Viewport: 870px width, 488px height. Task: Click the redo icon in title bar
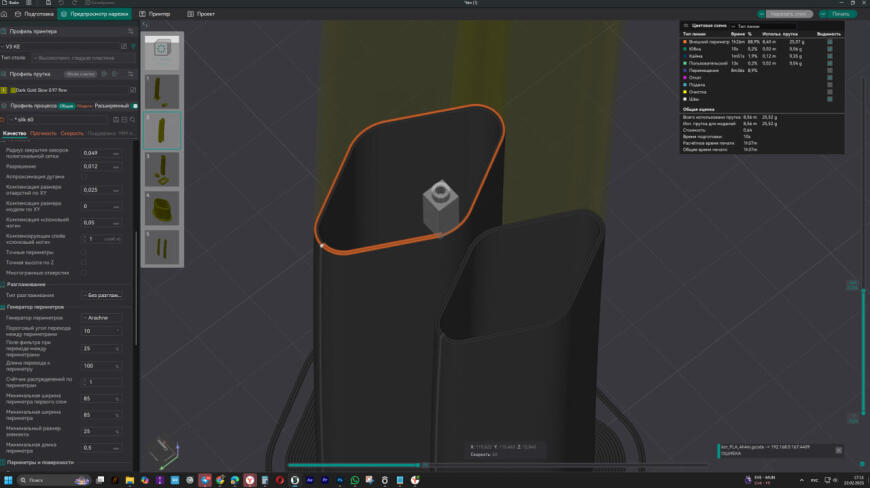tap(74, 3)
